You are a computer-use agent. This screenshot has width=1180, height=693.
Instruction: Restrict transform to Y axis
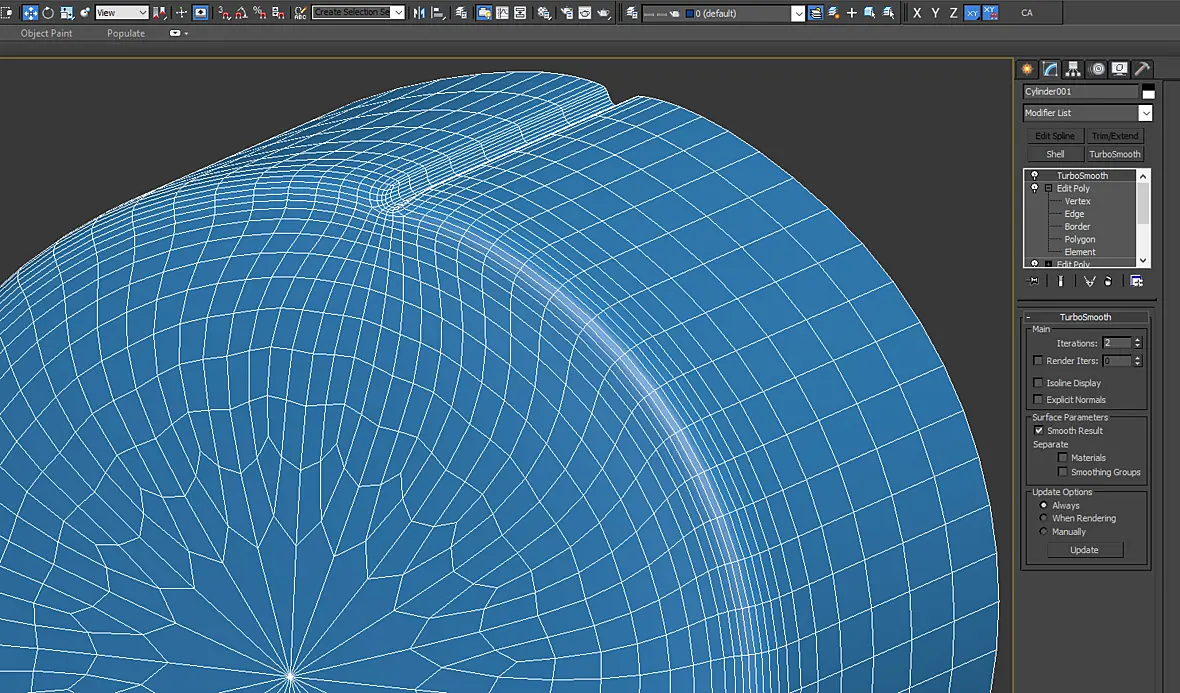[x=935, y=13]
